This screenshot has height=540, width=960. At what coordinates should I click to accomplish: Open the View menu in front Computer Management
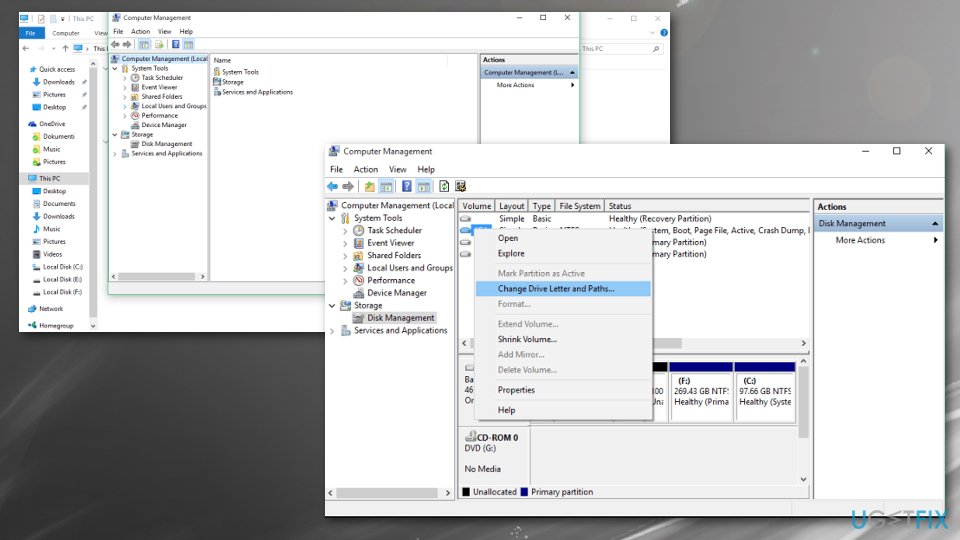[x=397, y=169]
